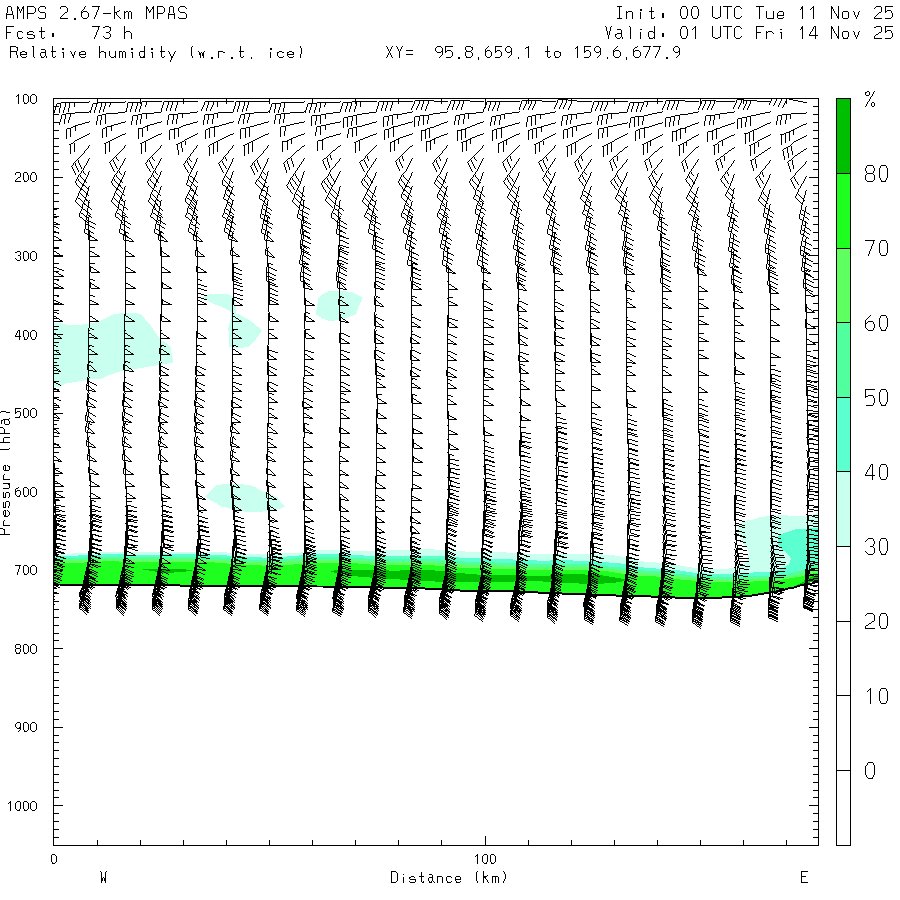
Task: Click the west marker 'W' below the axis
Action: 103,878
